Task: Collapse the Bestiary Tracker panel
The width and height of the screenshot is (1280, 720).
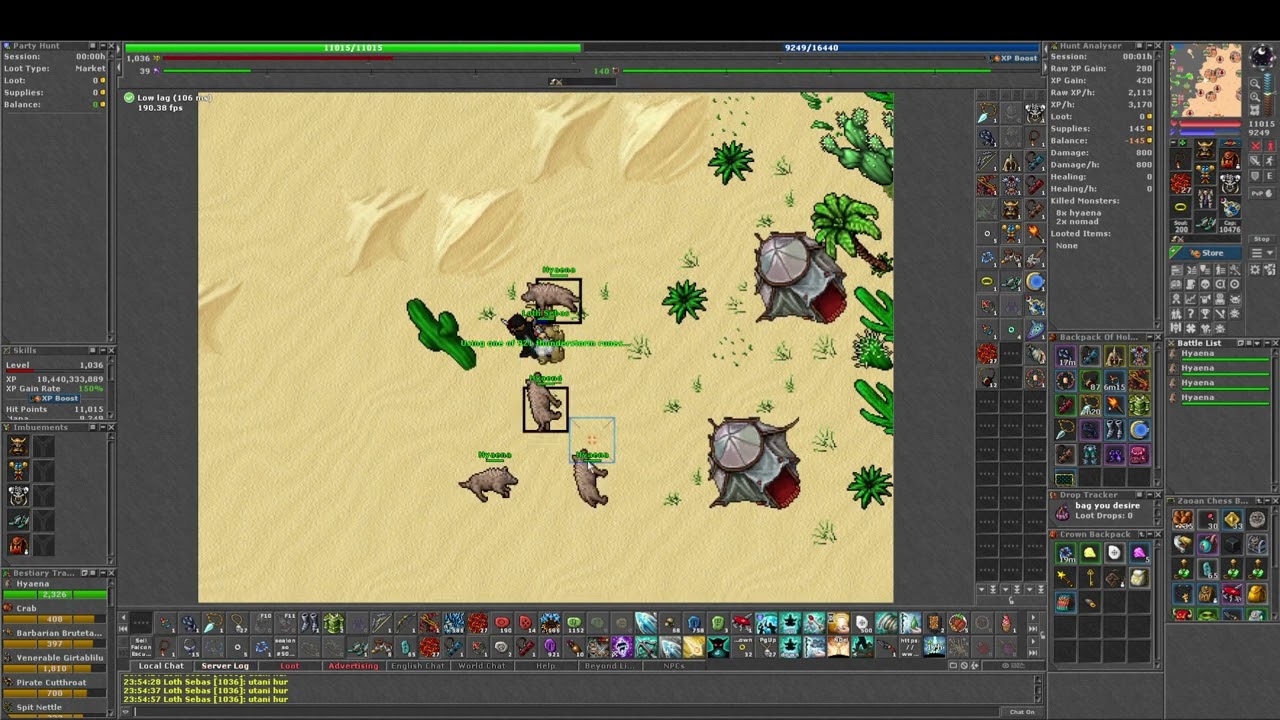Action: [x=103, y=573]
